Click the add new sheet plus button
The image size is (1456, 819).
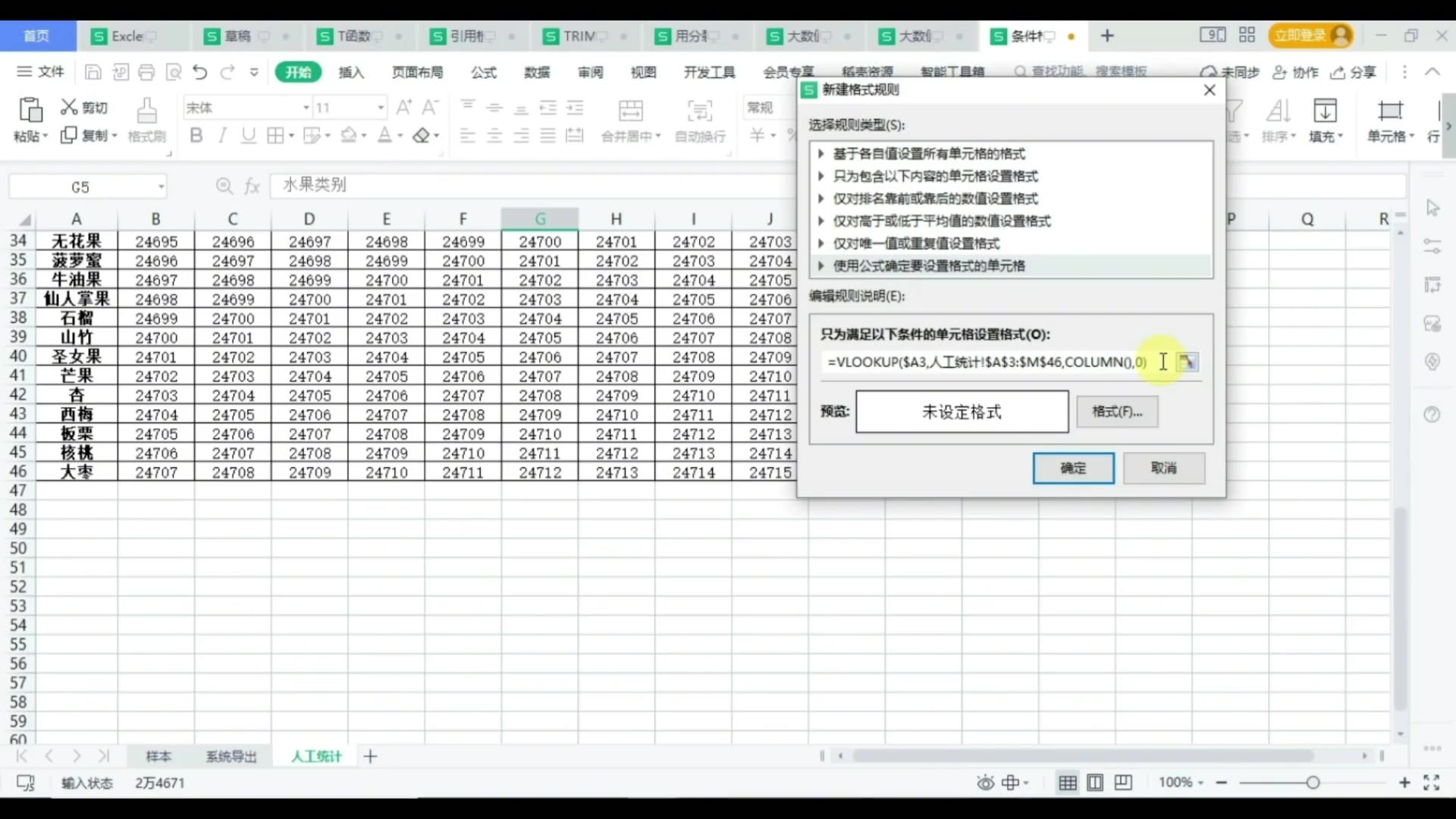point(370,756)
